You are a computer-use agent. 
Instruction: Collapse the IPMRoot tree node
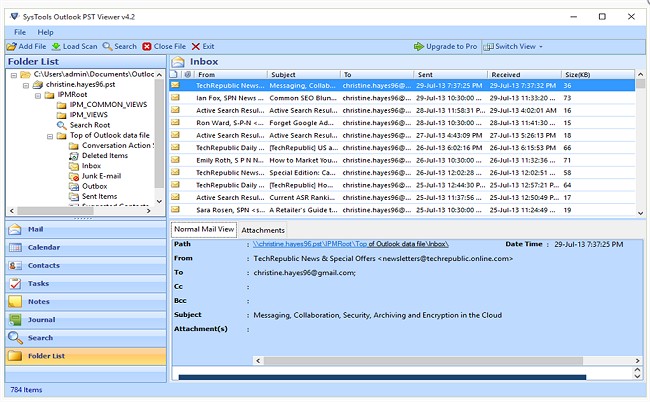[37, 95]
